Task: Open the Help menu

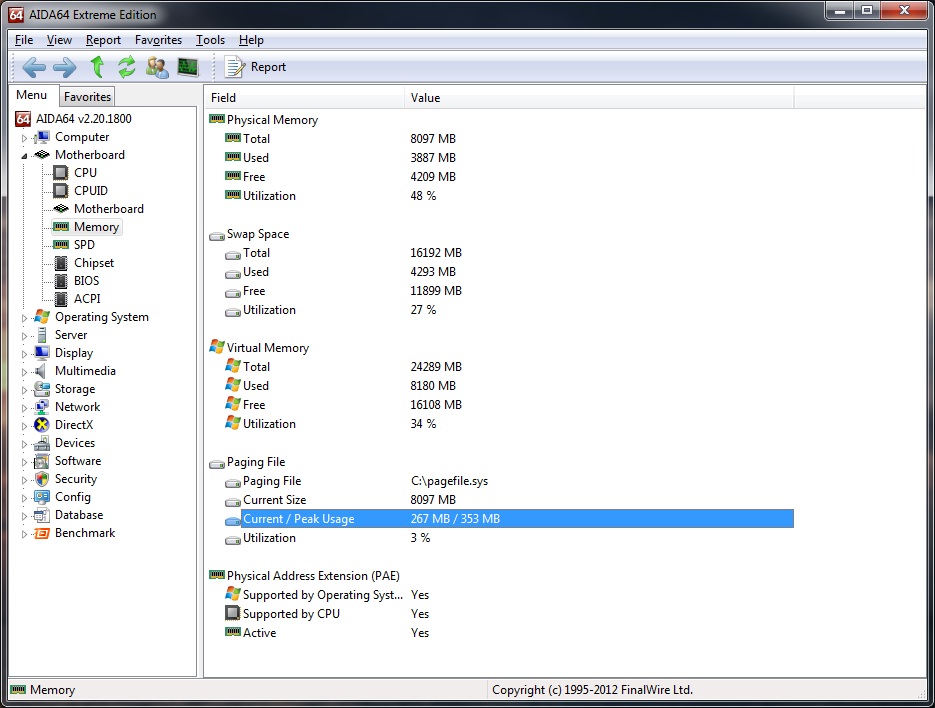Action: (x=251, y=40)
